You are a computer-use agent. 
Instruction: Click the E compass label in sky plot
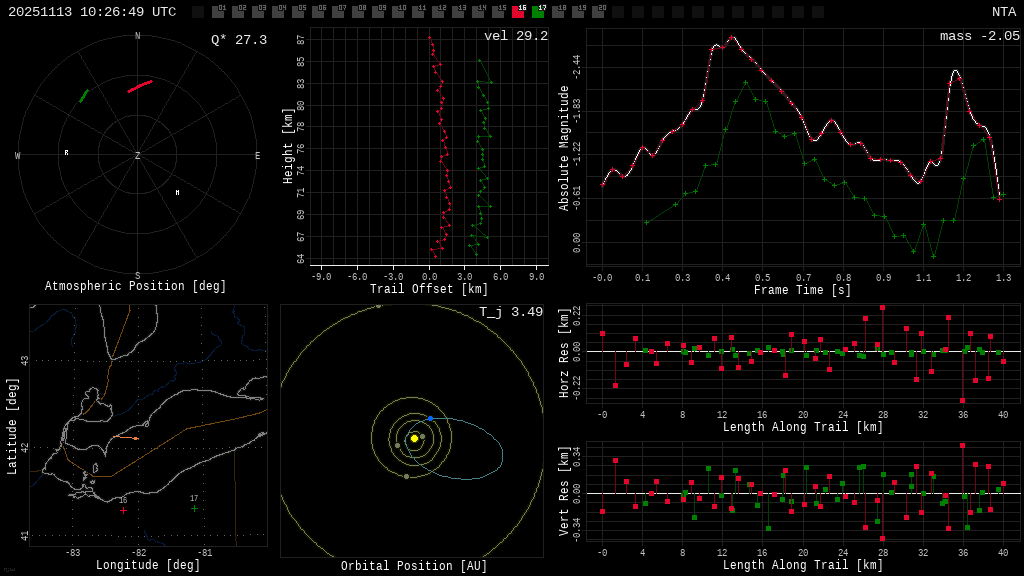coord(257,155)
